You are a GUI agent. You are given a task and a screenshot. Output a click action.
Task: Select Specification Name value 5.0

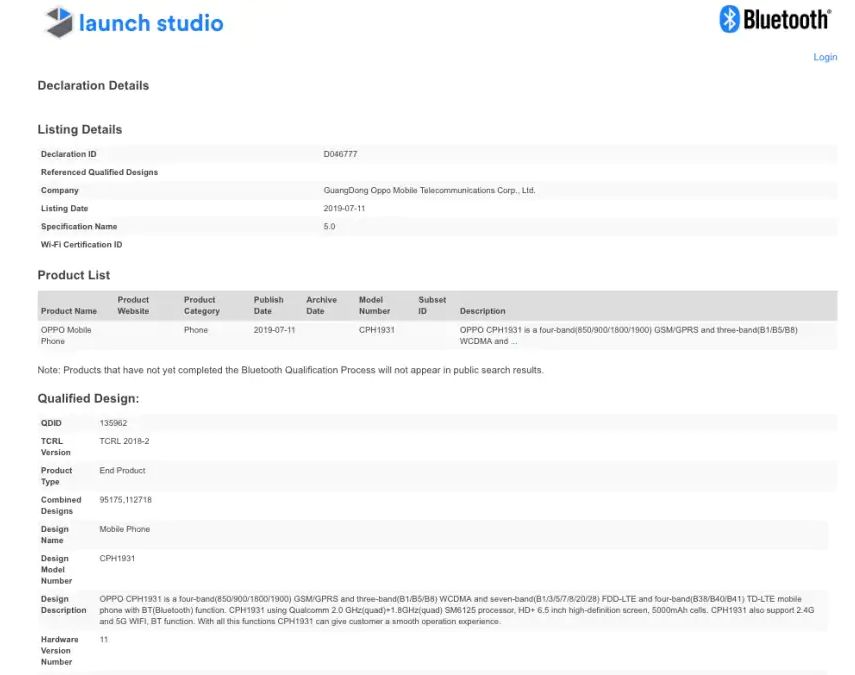point(329,226)
